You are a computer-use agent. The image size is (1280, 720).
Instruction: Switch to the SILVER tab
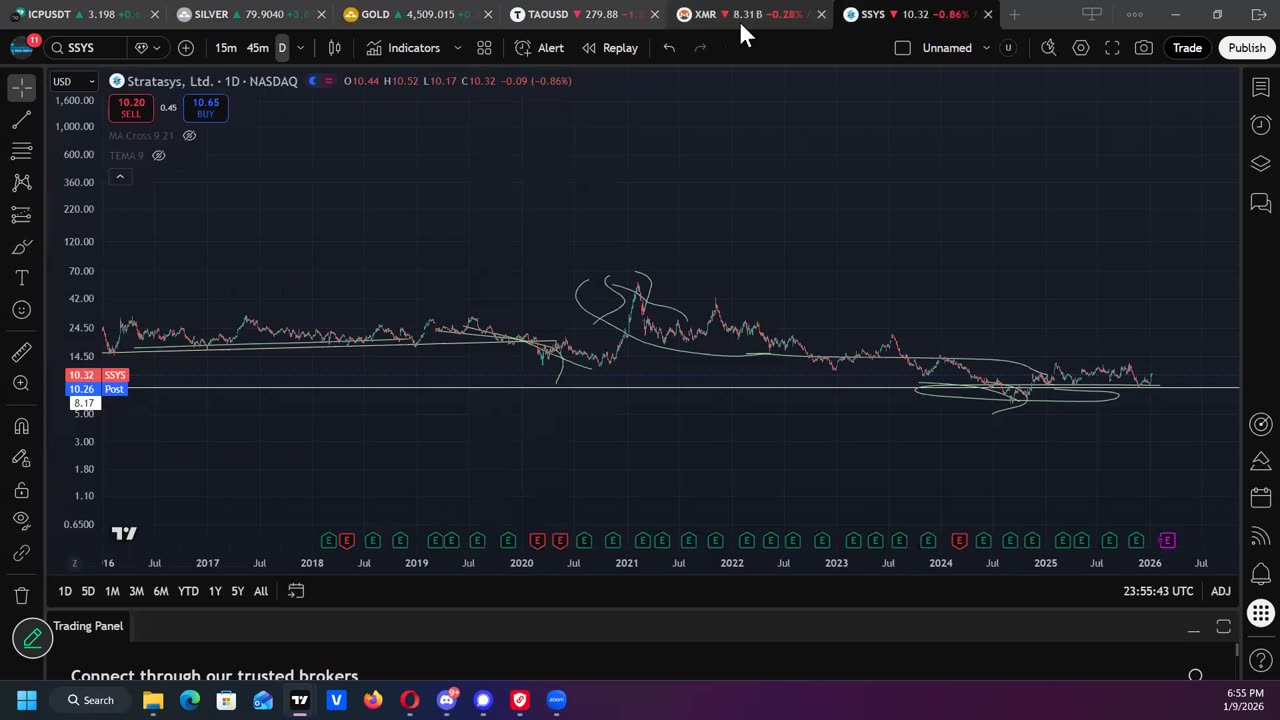[250, 15]
